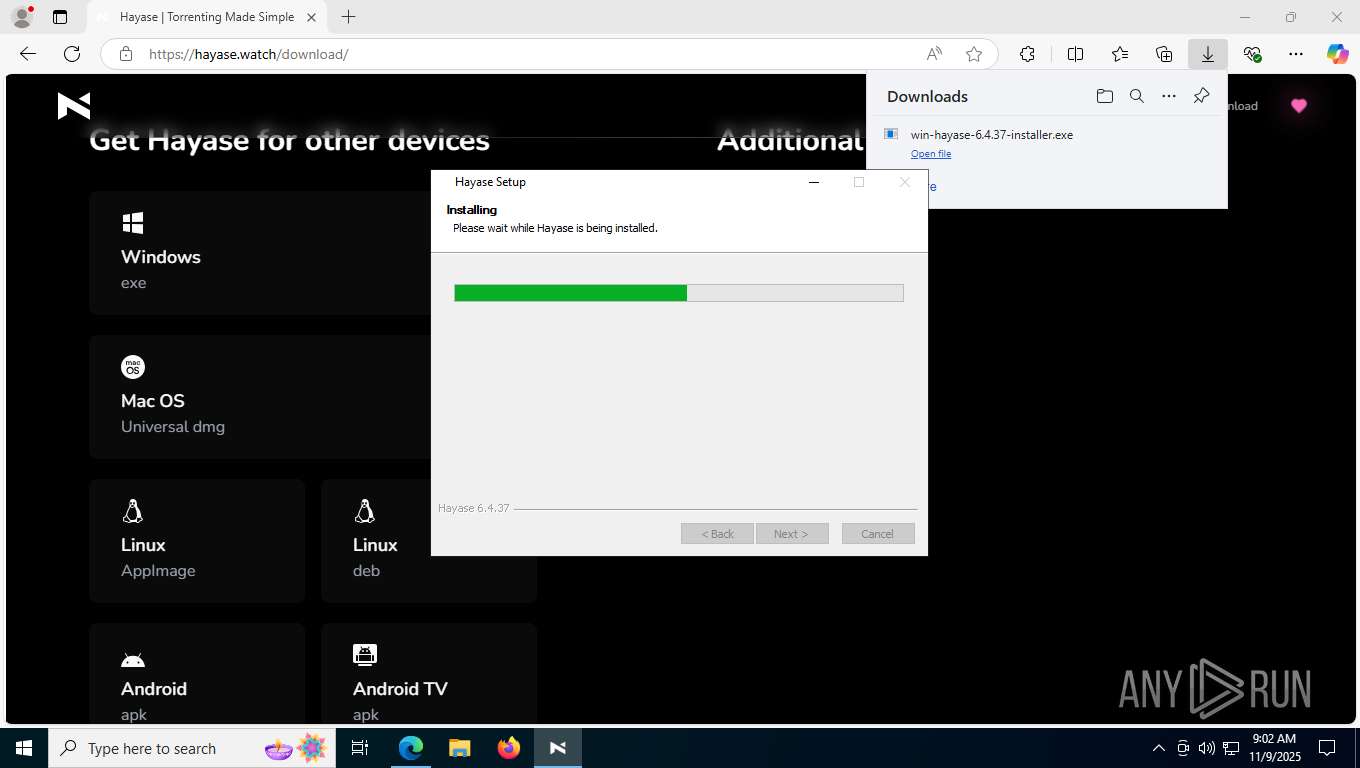
Task: Search downloads with magnifier icon
Action: point(1137,96)
